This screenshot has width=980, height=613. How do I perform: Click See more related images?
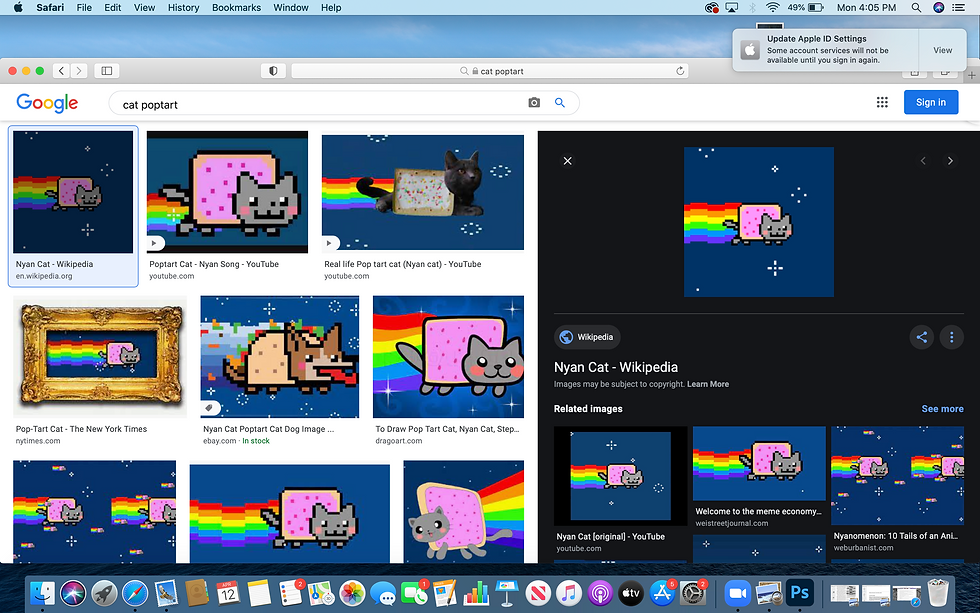[942, 409]
